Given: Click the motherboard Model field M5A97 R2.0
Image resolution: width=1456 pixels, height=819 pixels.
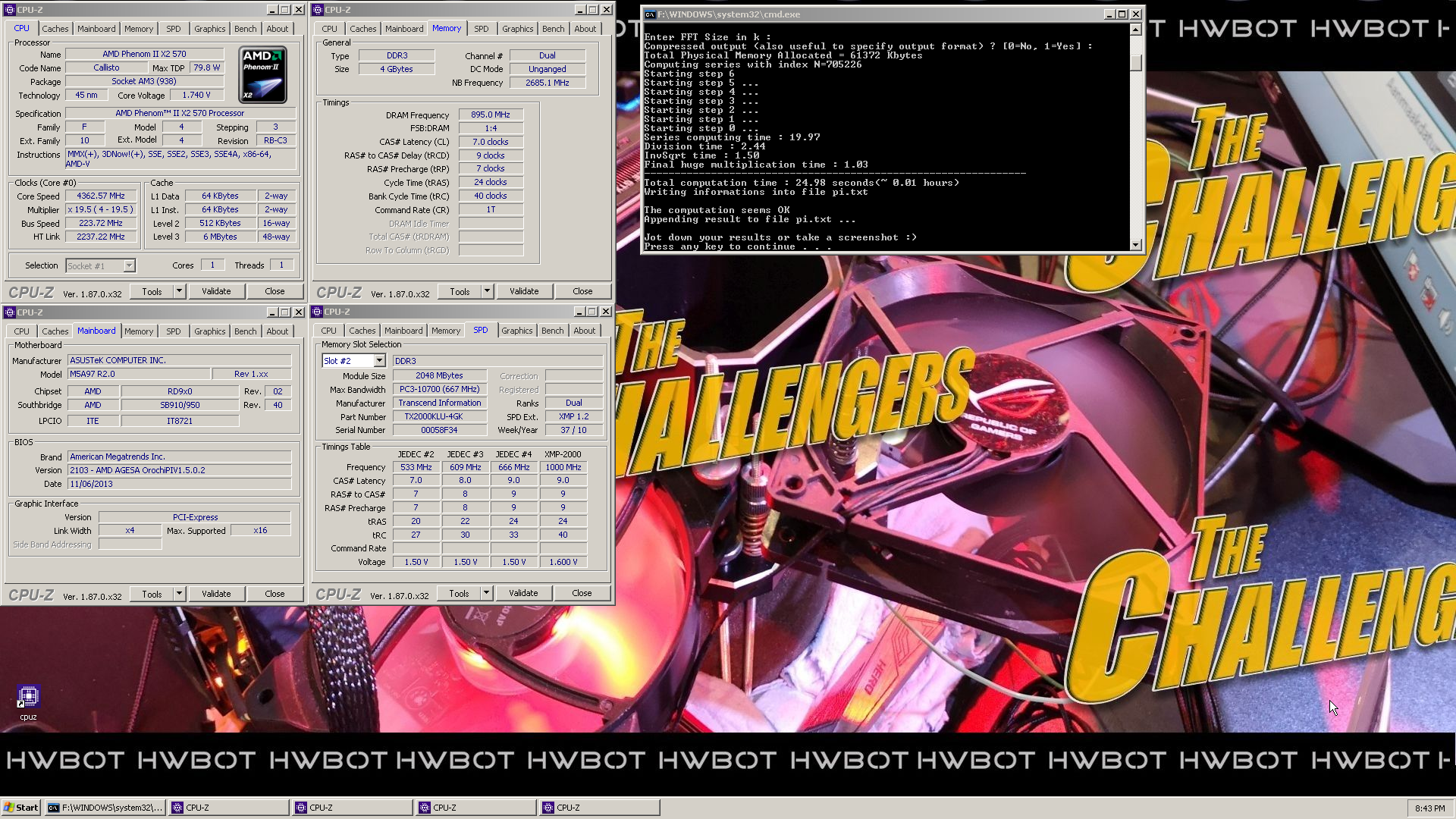Looking at the screenshot, I should 139,374.
